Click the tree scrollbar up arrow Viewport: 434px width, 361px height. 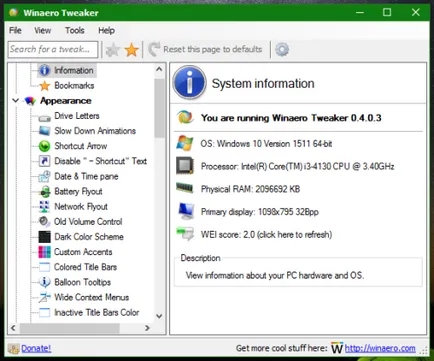coord(159,69)
